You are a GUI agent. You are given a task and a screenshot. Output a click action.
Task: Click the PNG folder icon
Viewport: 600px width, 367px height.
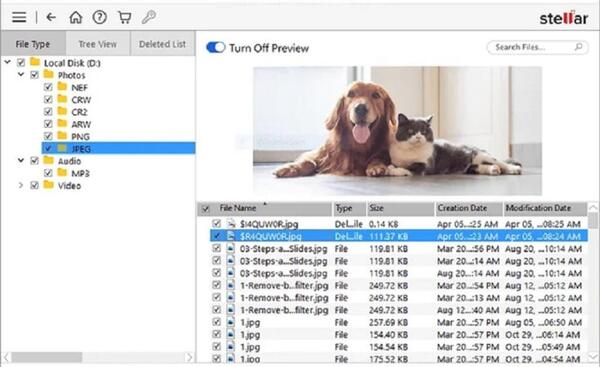click(62, 135)
